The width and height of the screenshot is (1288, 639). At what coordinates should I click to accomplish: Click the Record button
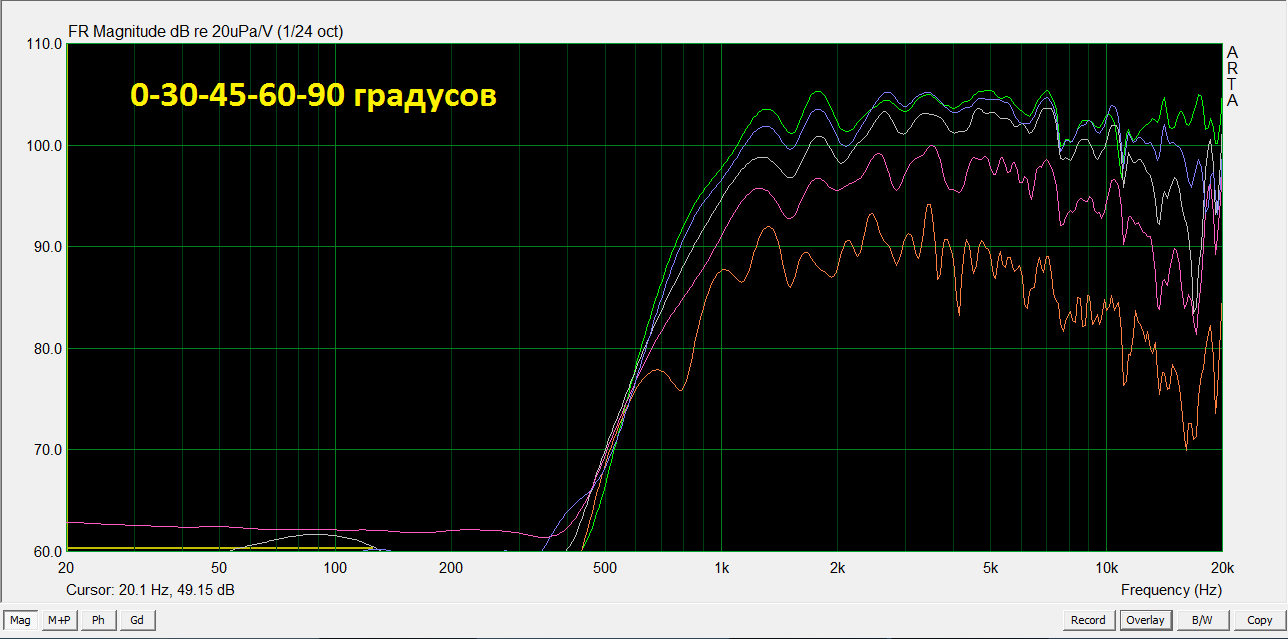(x=1088, y=620)
